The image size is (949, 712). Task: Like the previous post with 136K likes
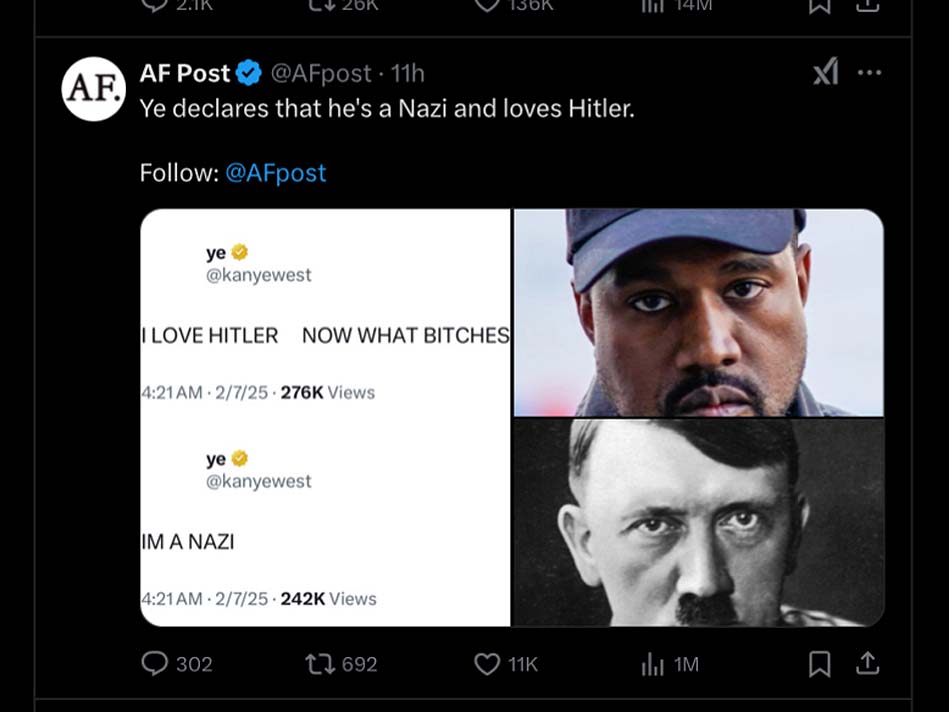487,6
